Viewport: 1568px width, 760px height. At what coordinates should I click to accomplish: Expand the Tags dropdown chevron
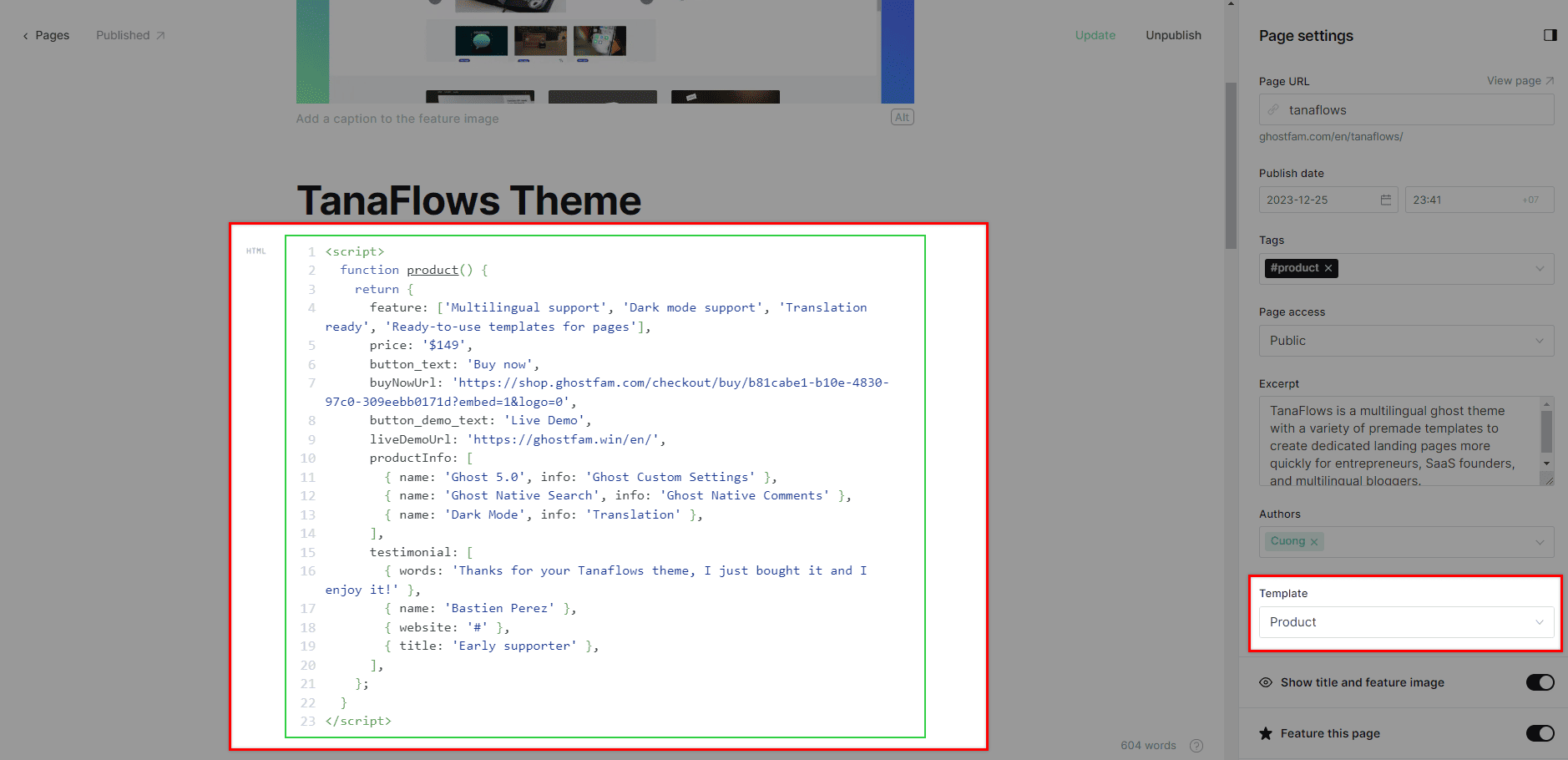[1539, 269]
